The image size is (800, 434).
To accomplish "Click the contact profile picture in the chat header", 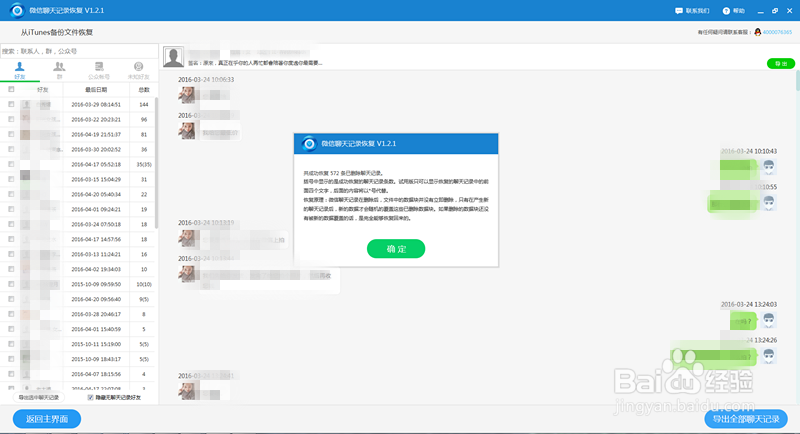I will pos(173,57).
